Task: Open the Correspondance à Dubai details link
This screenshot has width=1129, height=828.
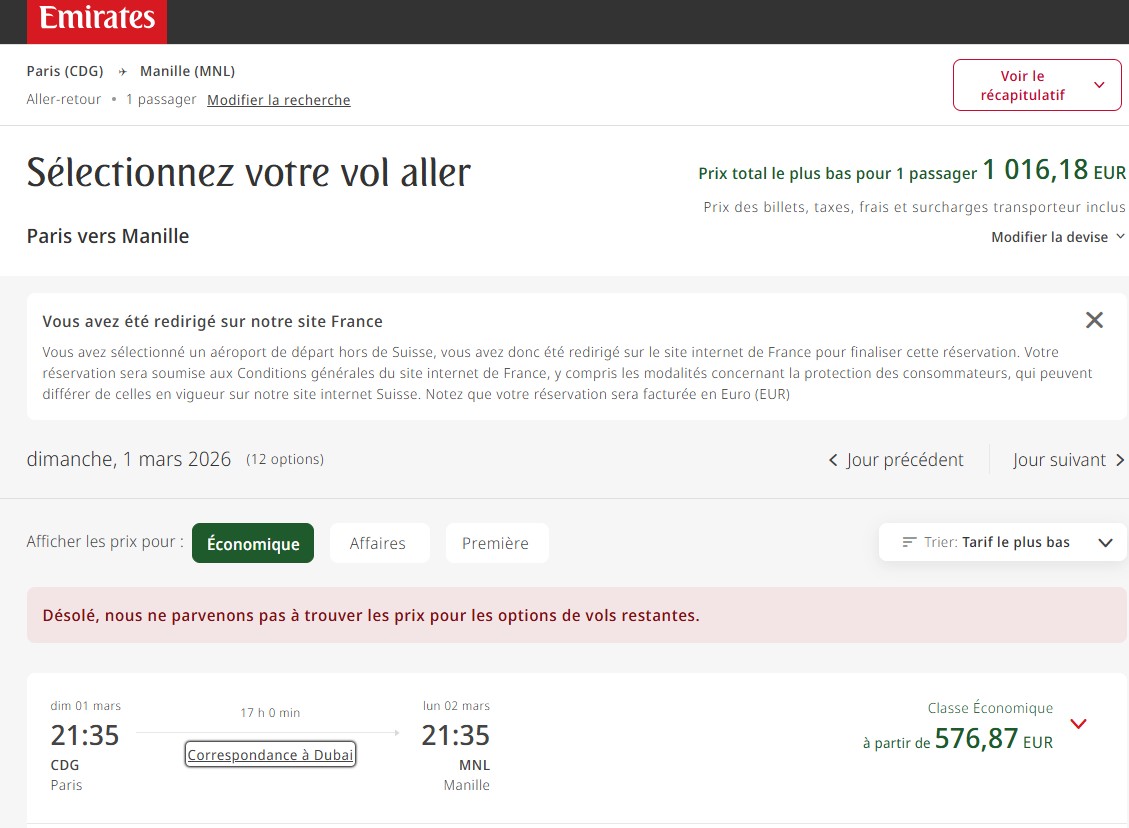Action: click(270, 755)
